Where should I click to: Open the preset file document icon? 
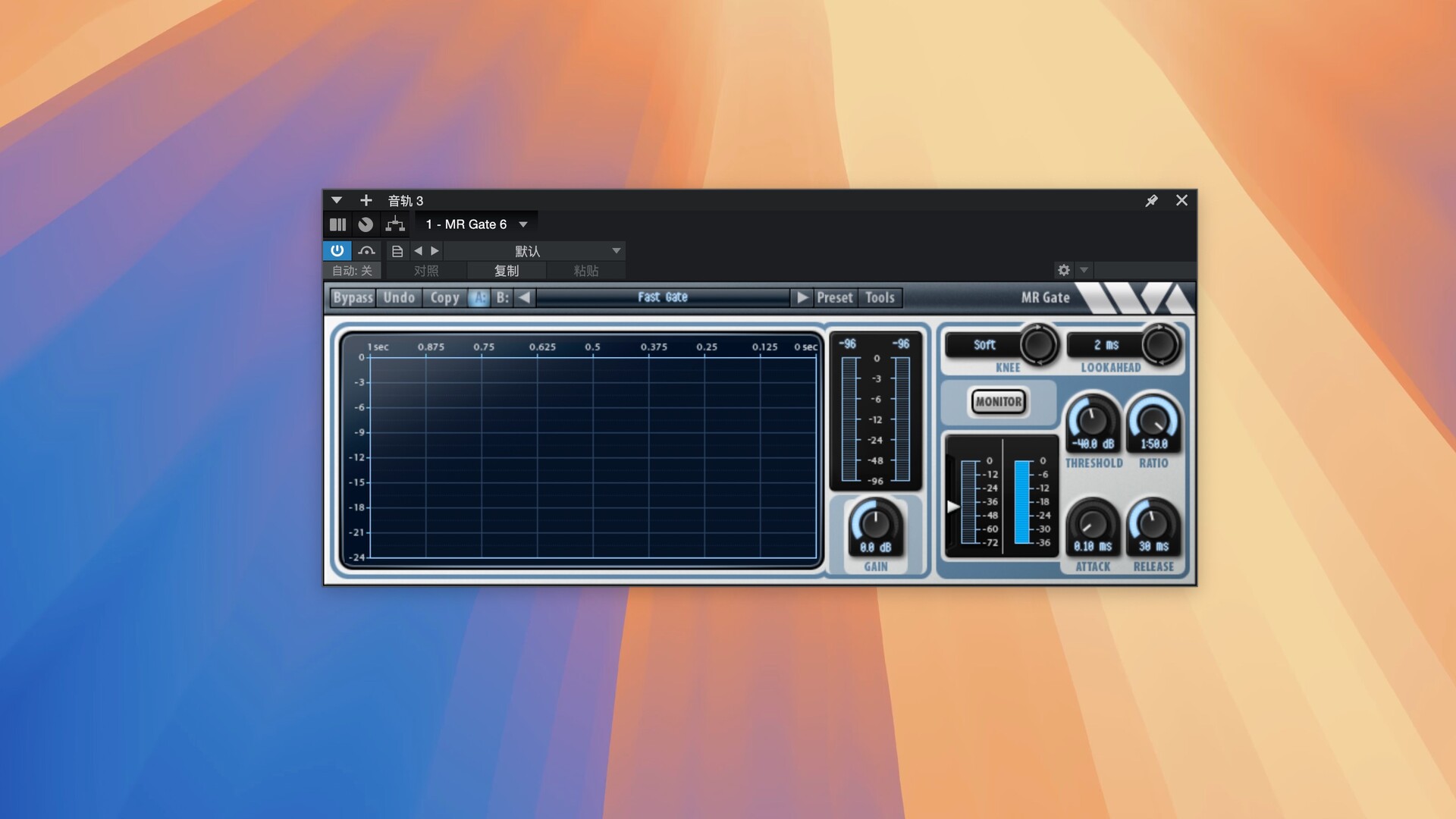click(x=397, y=251)
